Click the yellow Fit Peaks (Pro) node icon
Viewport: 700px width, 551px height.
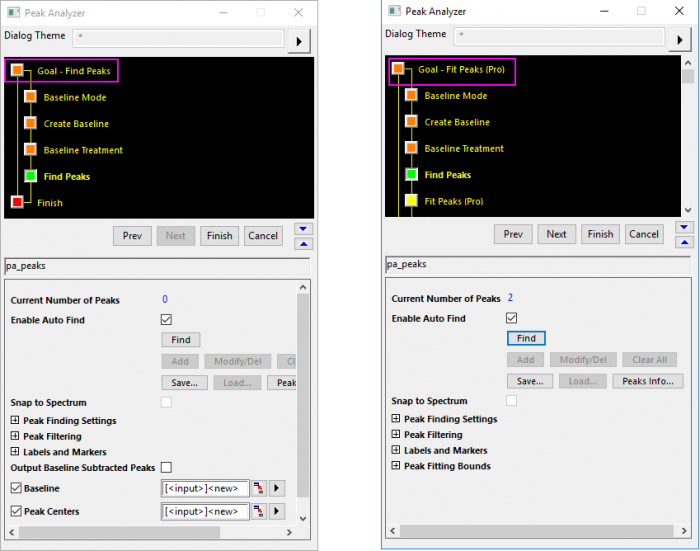point(411,201)
